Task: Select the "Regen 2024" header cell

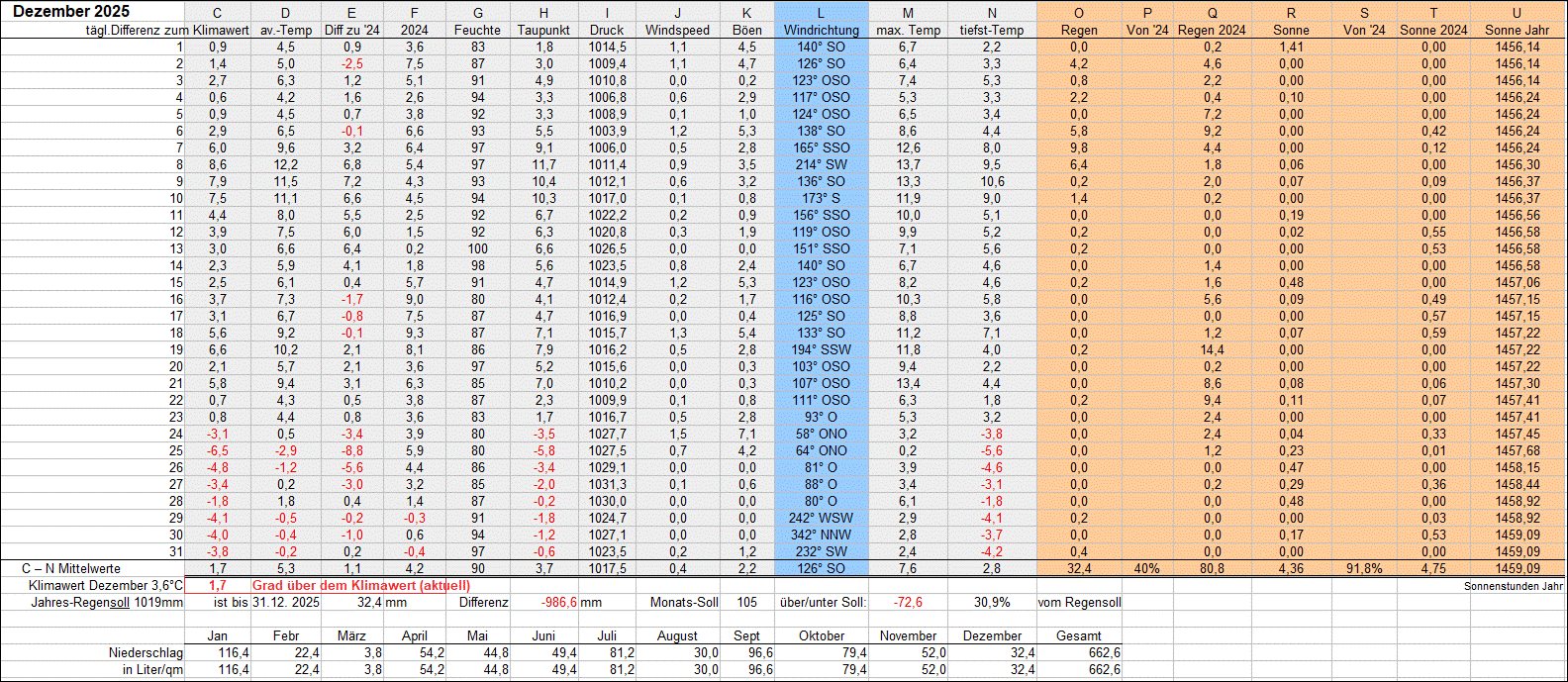Action: point(1212,30)
